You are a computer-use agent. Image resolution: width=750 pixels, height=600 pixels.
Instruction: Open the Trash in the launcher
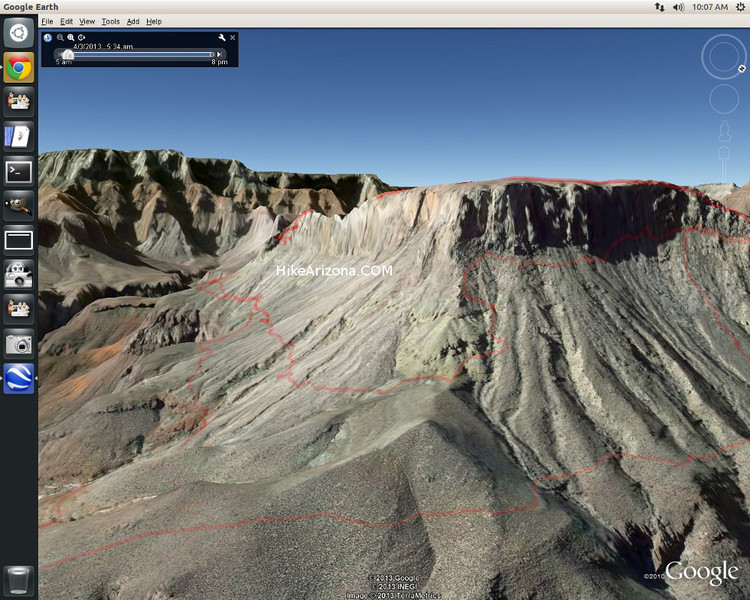(x=19, y=580)
